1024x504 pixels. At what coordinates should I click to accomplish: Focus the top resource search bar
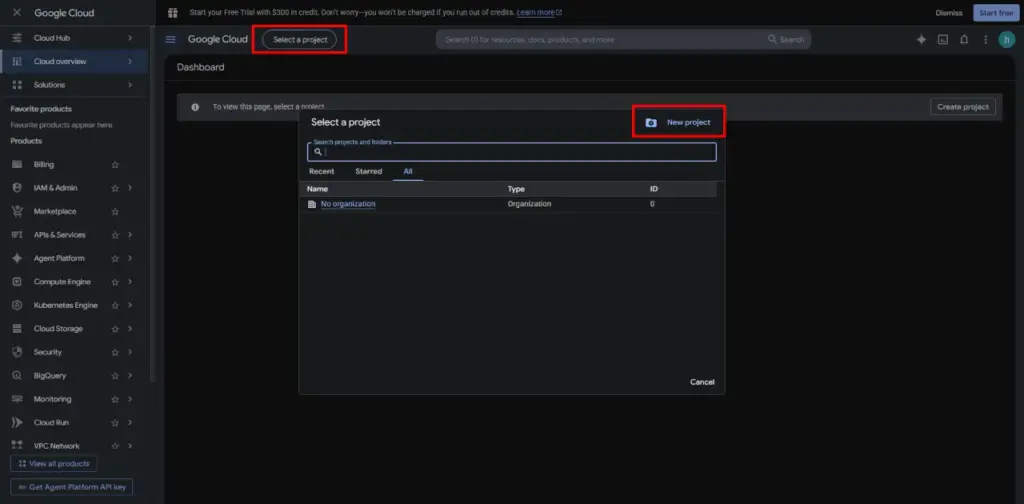point(623,40)
